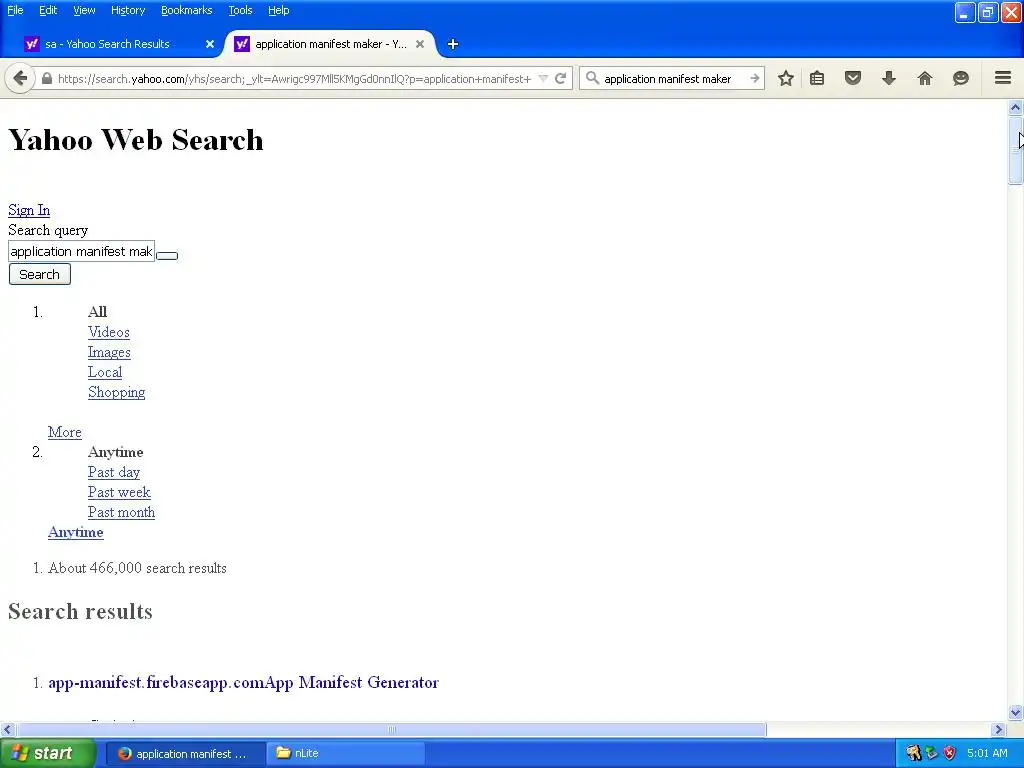Viewport: 1024px width, 768px height.
Task: Click horizontal scrollbar right arrow
Action: tap(999, 729)
